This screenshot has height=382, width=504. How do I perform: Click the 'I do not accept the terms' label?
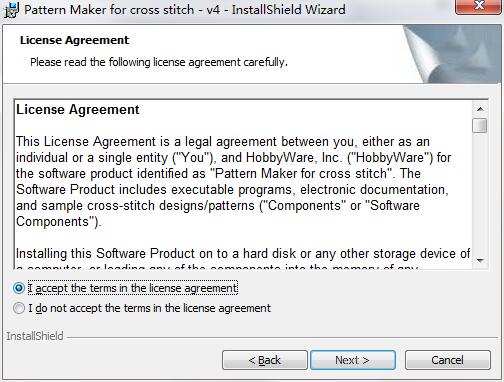(x=149, y=308)
